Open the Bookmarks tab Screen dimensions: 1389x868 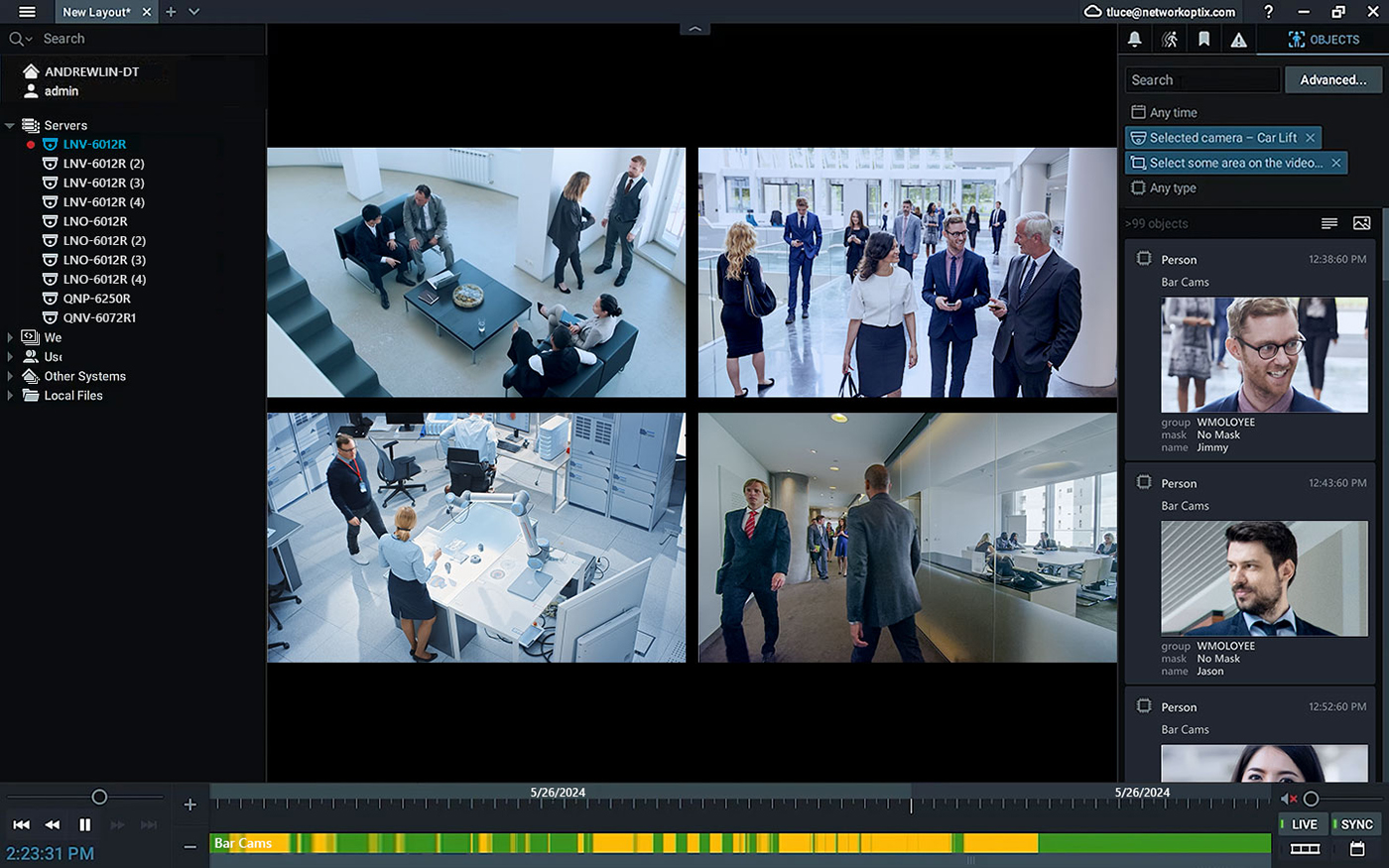[x=1203, y=40]
